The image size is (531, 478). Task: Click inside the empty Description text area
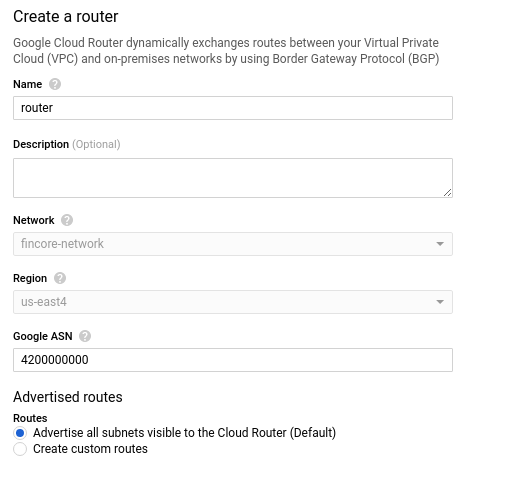coord(233,178)
